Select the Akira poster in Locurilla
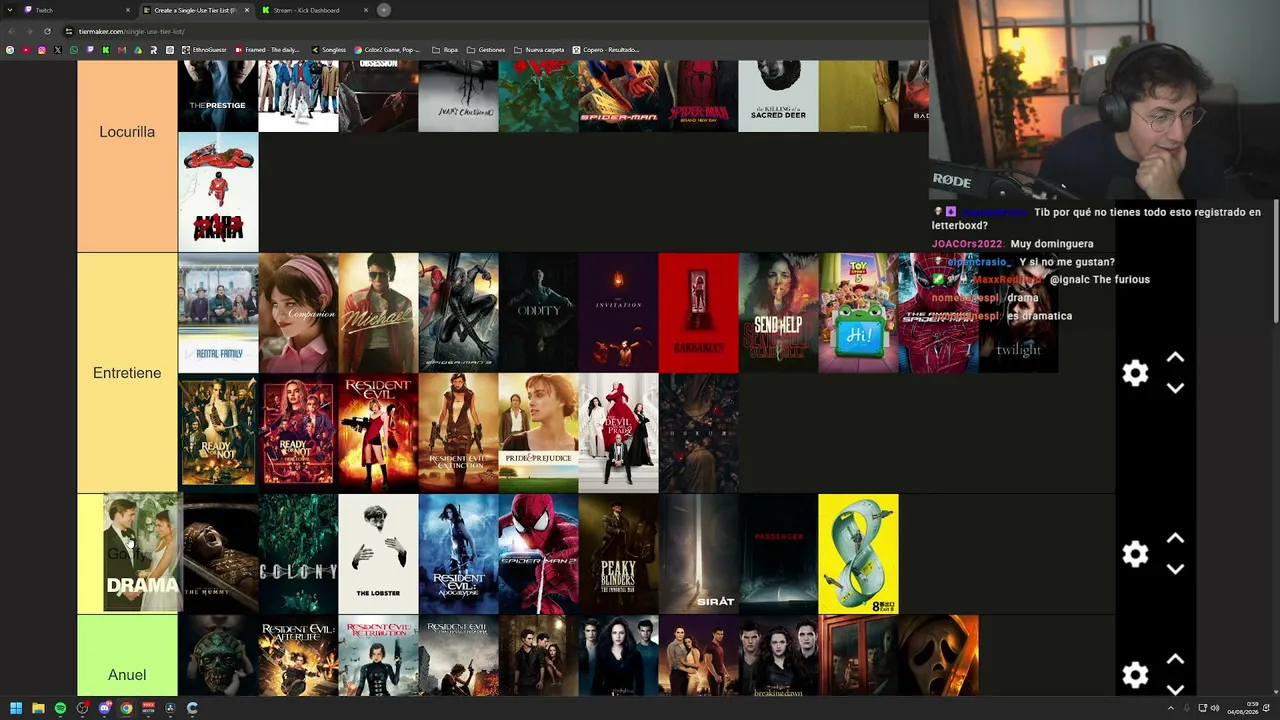 click(x=218, y=192)
